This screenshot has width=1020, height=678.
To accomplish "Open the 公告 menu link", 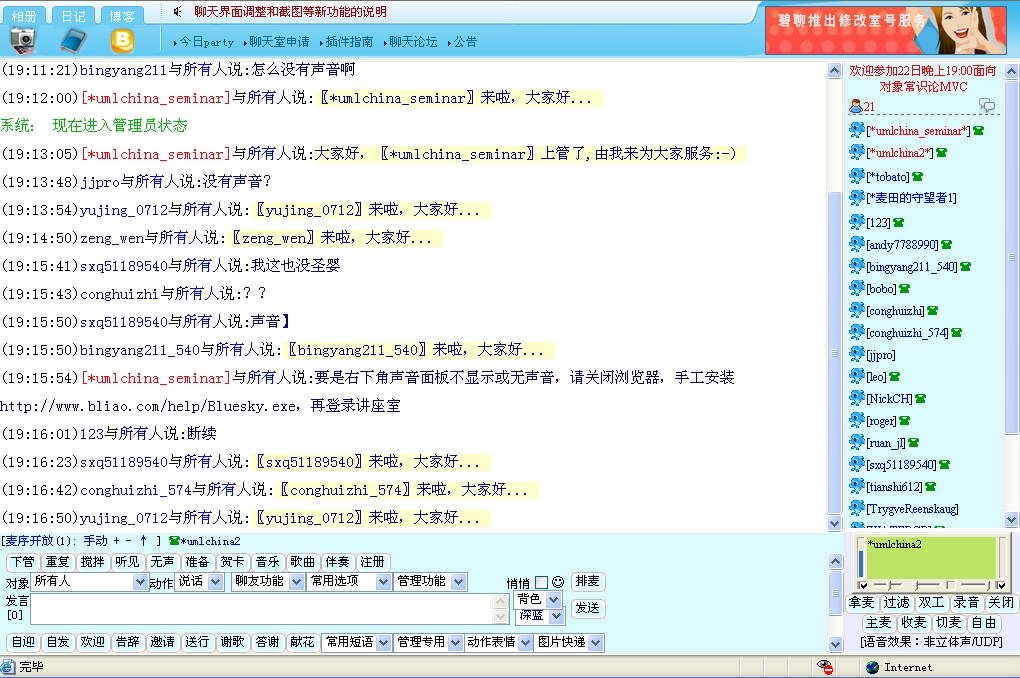I will (465, 42).
